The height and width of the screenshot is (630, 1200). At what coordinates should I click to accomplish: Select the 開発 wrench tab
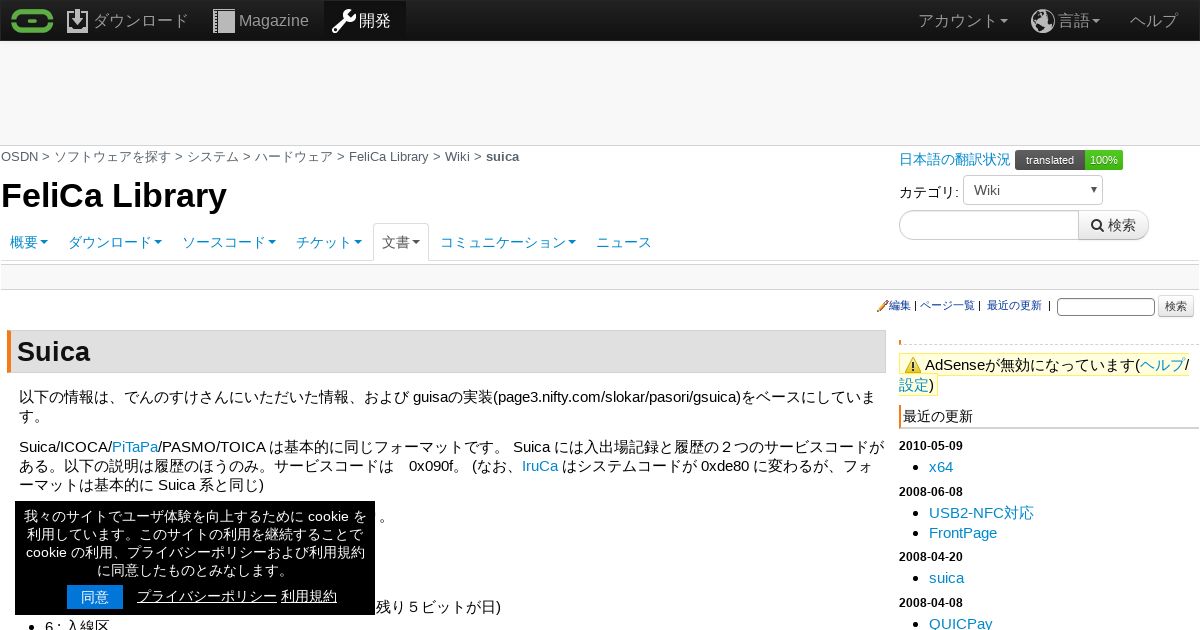(364, 20)
